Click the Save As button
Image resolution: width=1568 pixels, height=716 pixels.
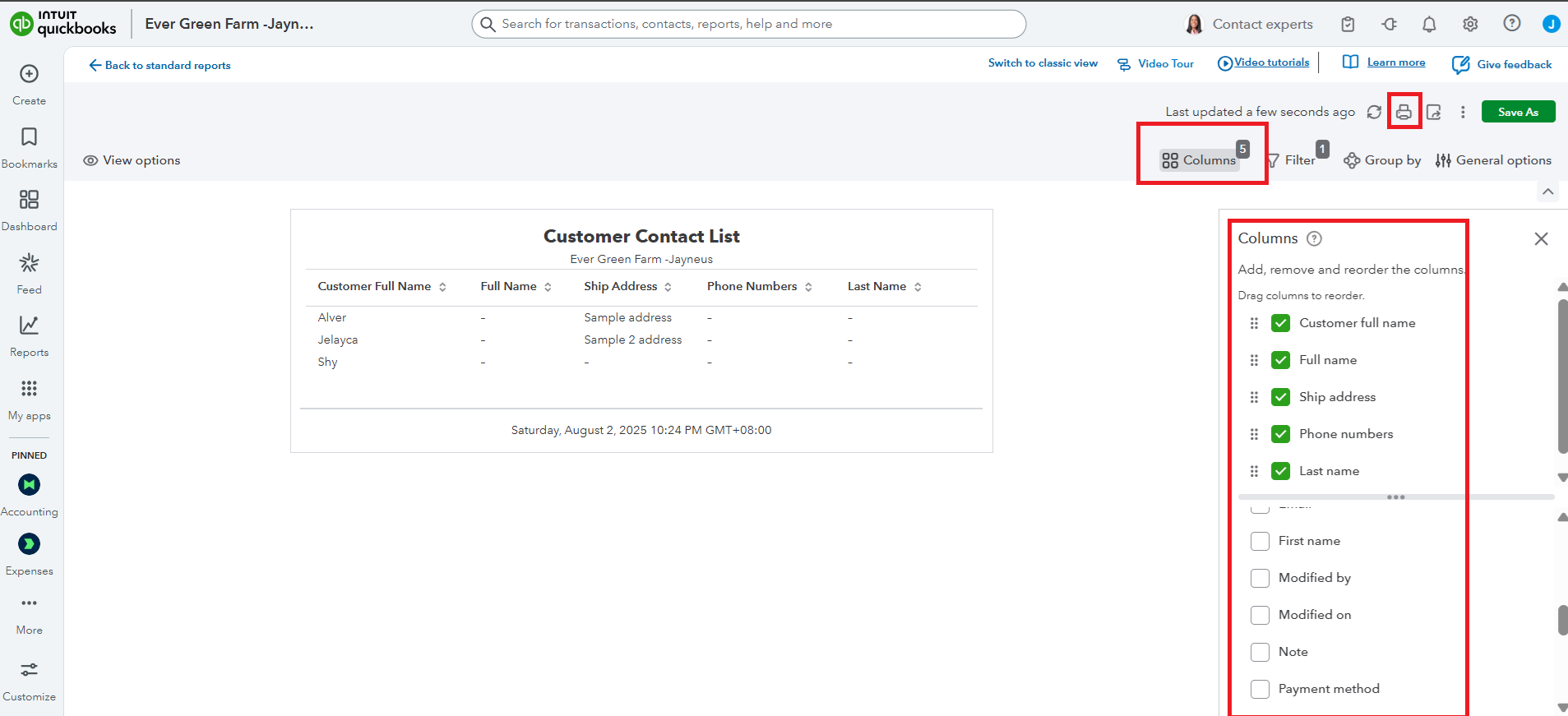tap(1517, 112)
